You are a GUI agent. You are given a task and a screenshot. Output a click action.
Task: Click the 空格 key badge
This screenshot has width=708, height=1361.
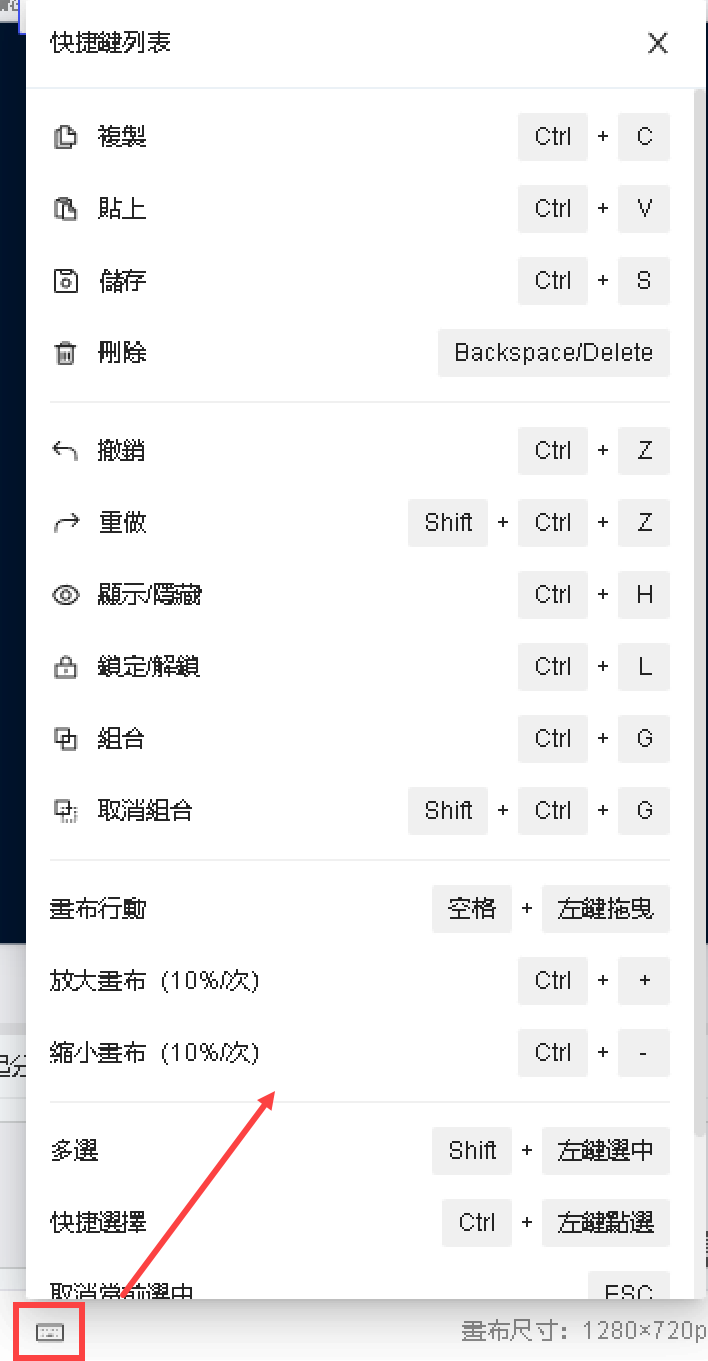pyautogui.click(x=472, y=909)
